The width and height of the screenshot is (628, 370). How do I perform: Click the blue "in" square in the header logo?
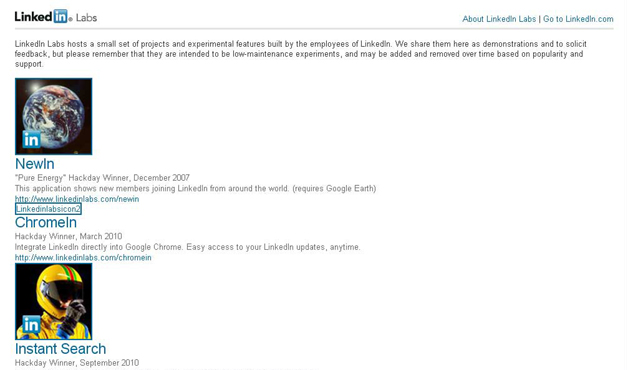[x=60, y=16]
